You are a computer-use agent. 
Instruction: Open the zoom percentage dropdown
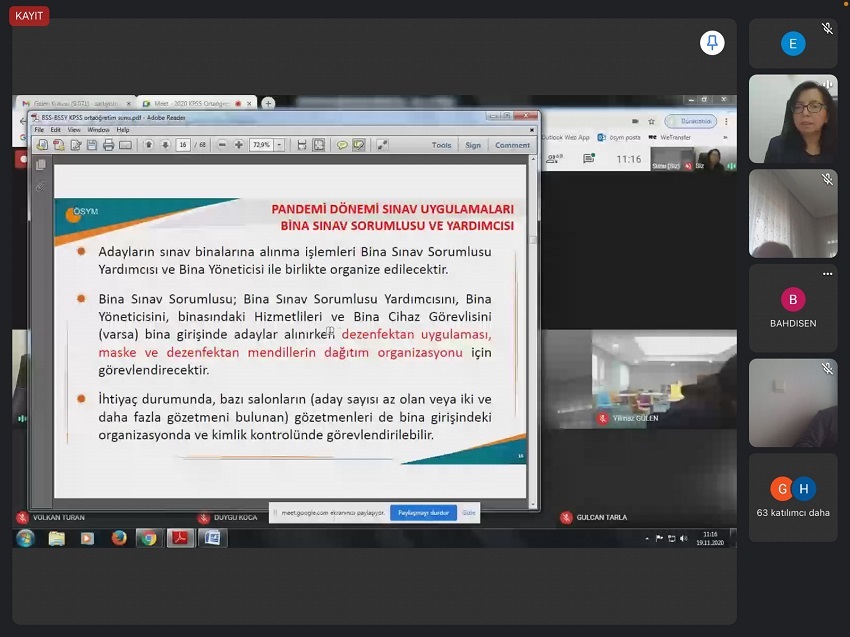point(279,145)
